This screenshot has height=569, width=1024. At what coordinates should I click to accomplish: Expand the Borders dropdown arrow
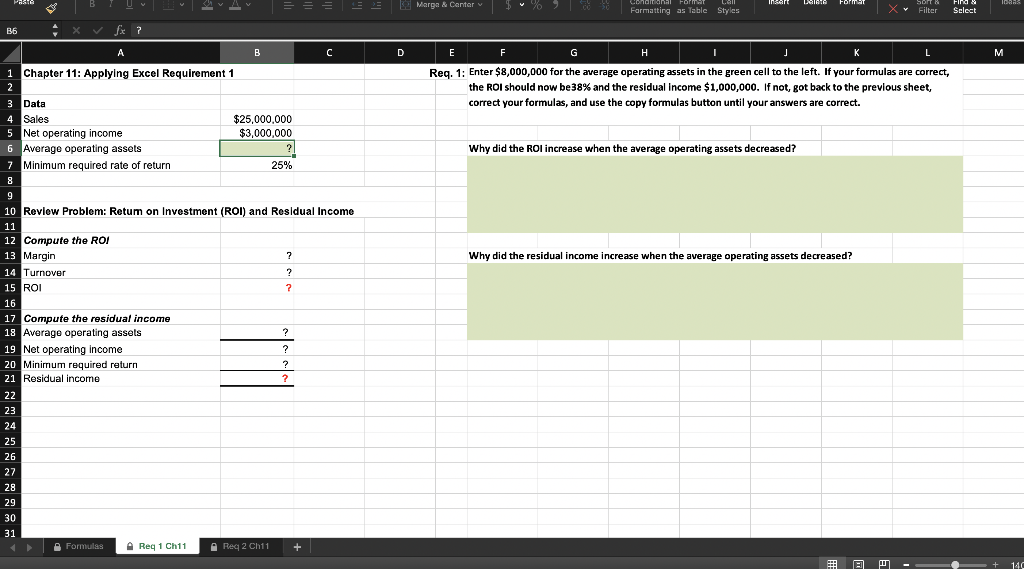click(x=182, y=5)
